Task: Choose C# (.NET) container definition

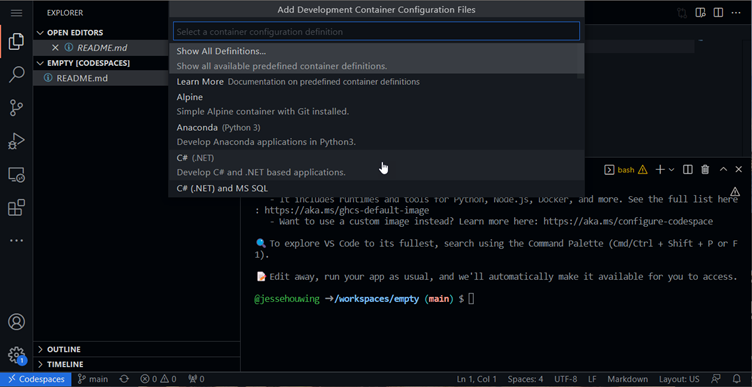Action: pyautogui.click(x=376, y=164)
